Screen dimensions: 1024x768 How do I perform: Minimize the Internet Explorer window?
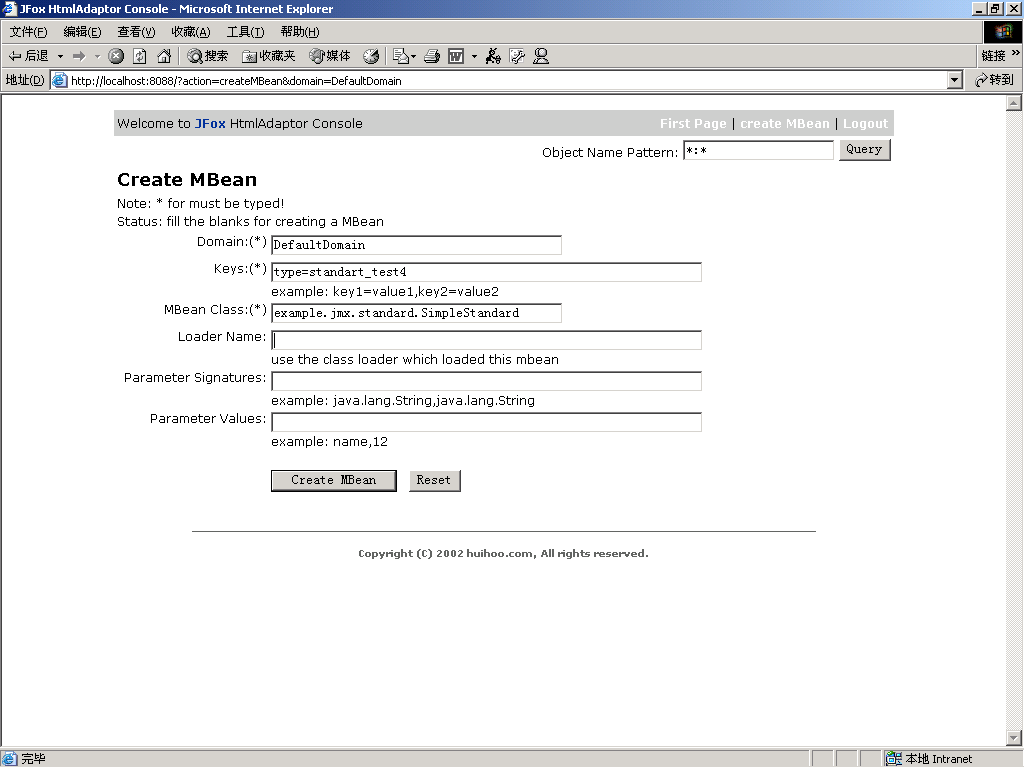tap(979, 9)
